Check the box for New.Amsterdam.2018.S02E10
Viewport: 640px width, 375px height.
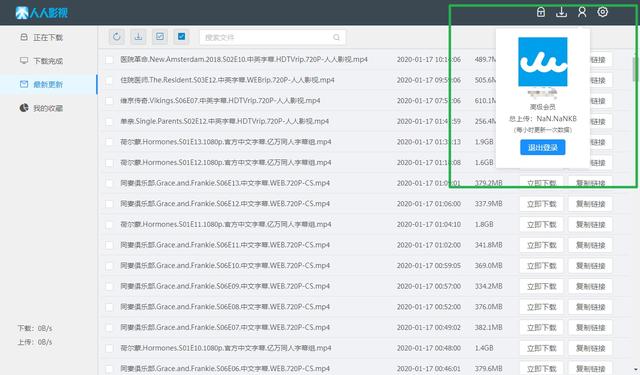[x=109, y=60]
